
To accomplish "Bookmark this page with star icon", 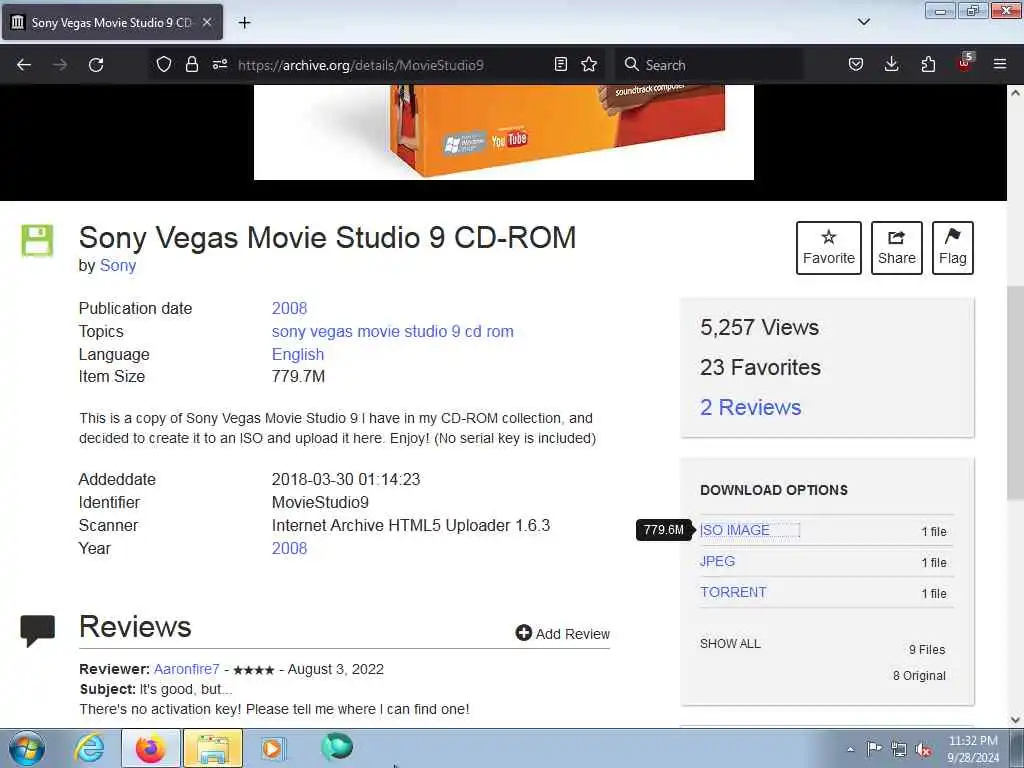I will click(589, 64).
